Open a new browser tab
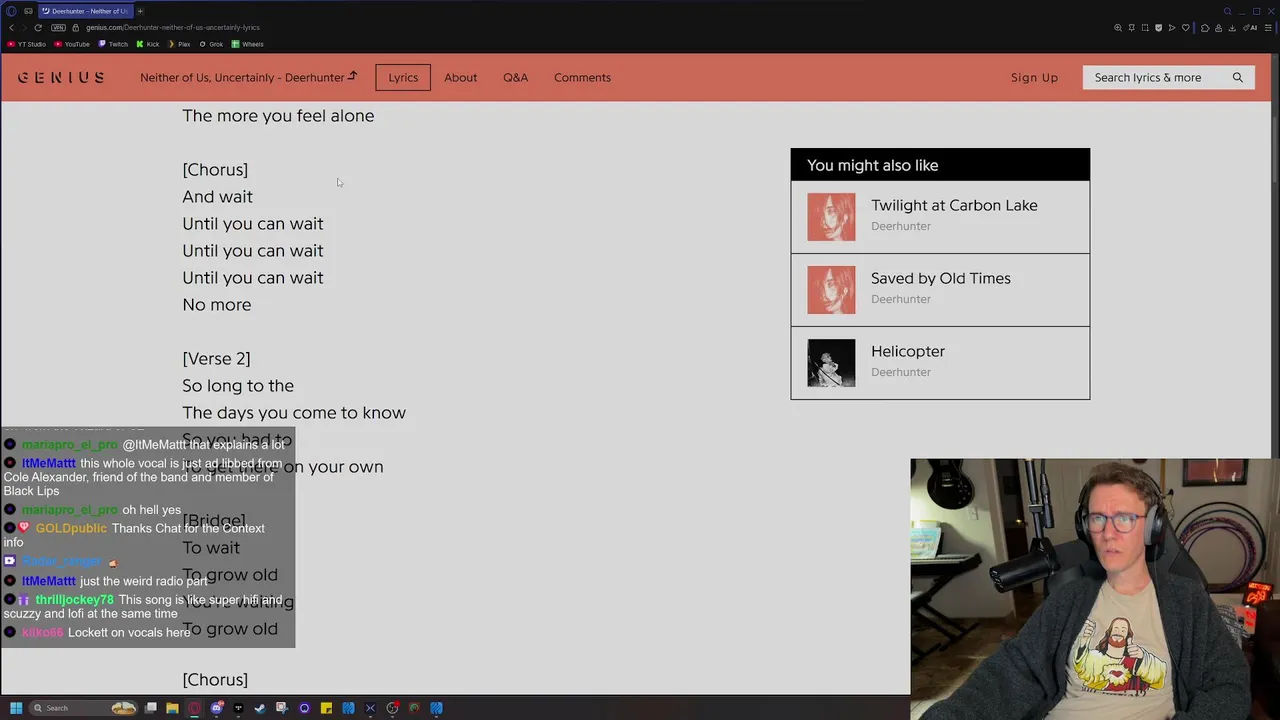This screenshot has width=1280, height=720. pos(140,11)
